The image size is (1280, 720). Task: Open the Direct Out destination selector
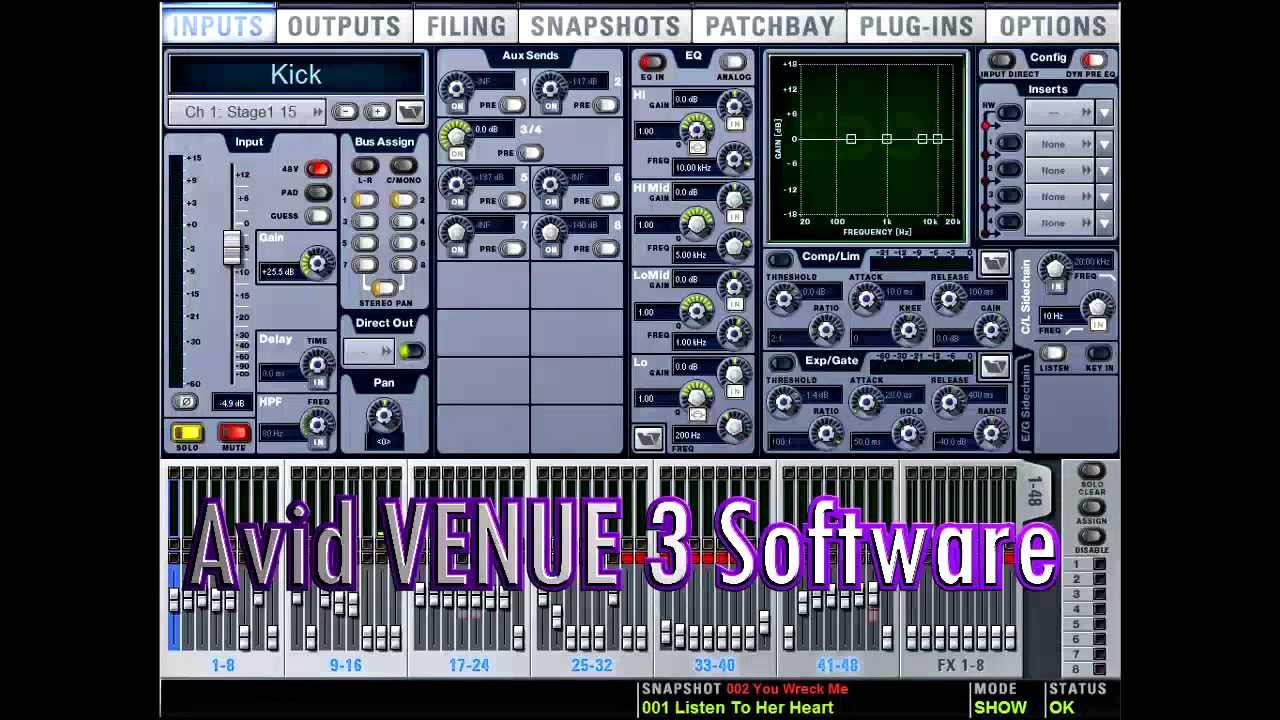click(x=369, y=351)
